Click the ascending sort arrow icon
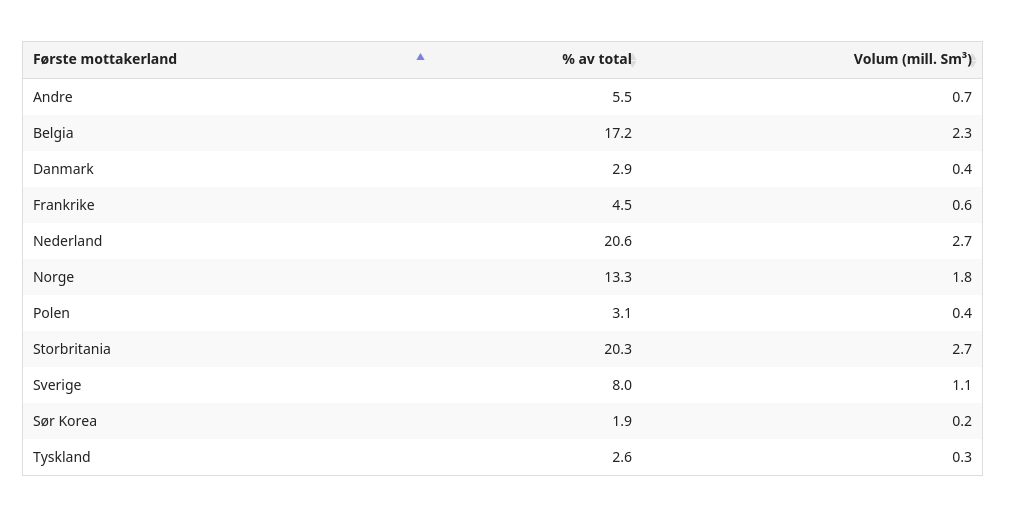 coord(420,57)
